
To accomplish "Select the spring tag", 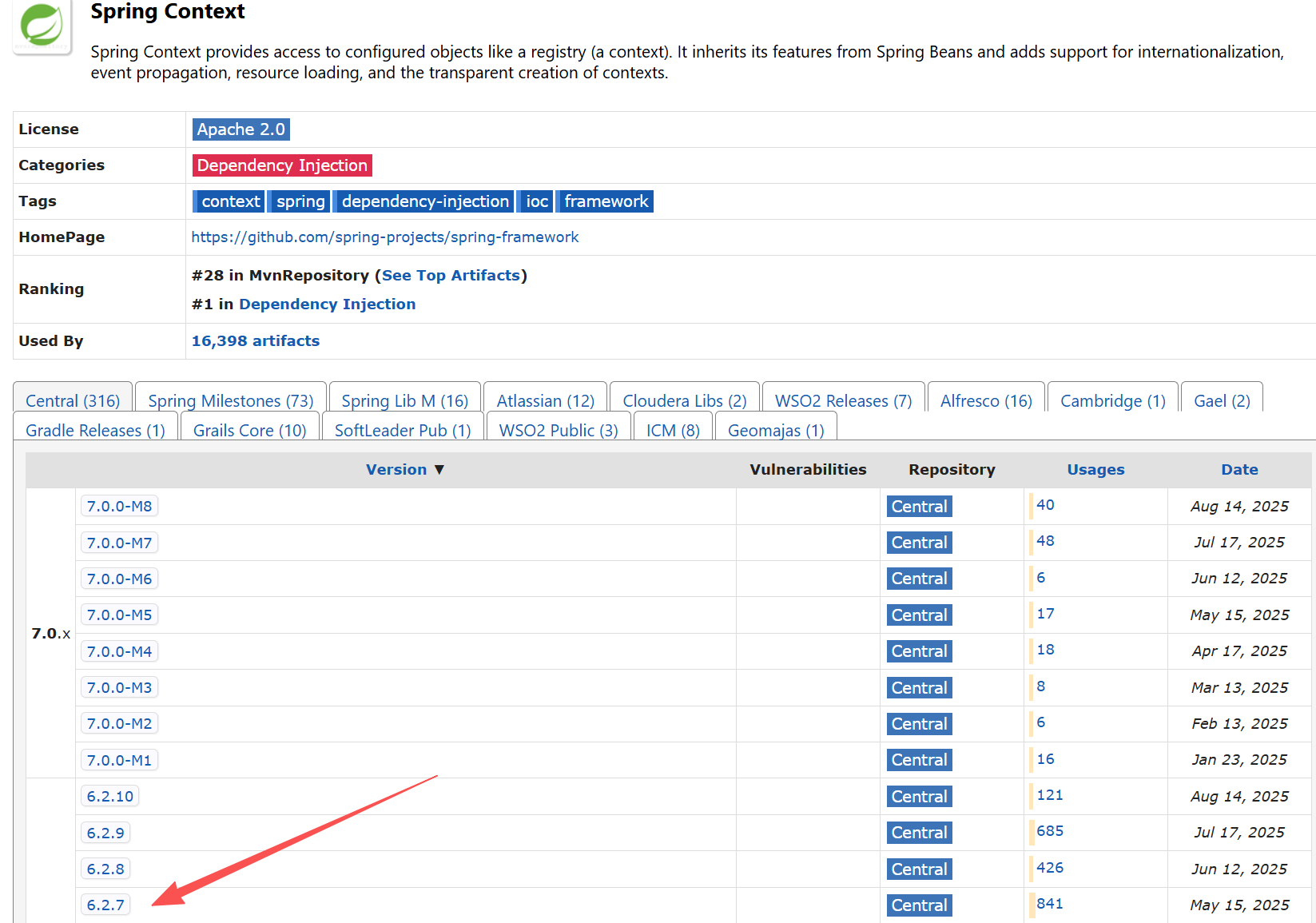I will [x=300, y=201].
